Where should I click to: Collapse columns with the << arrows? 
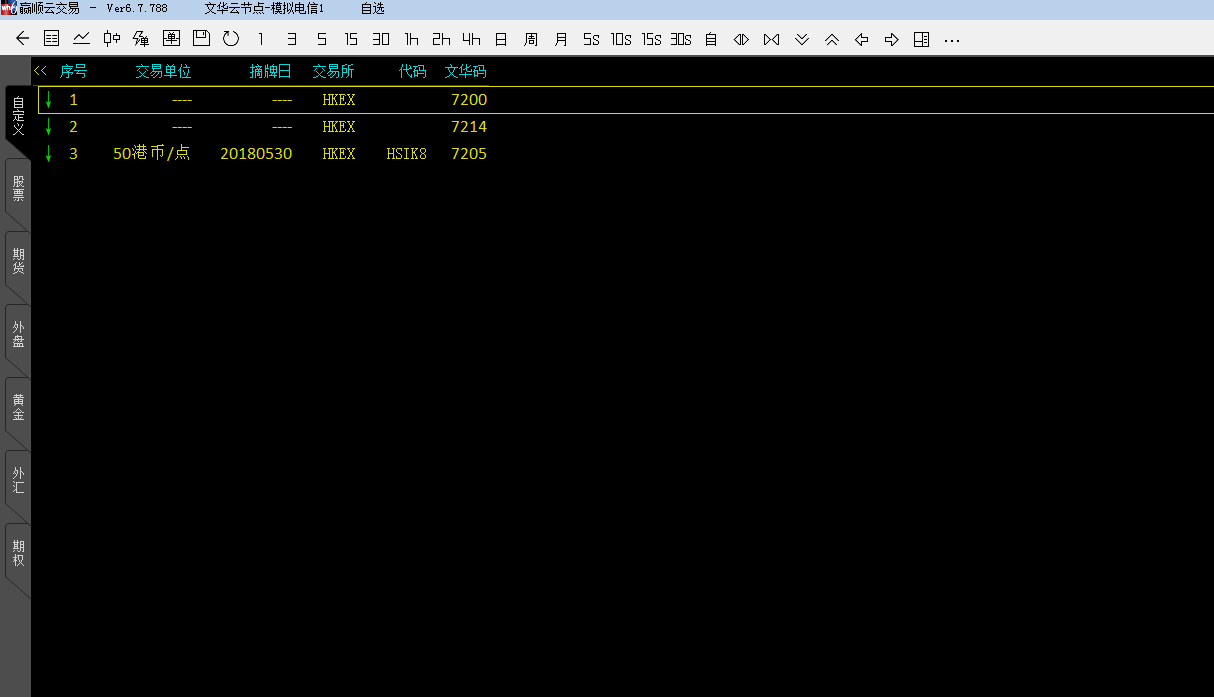tap(40, 71)
